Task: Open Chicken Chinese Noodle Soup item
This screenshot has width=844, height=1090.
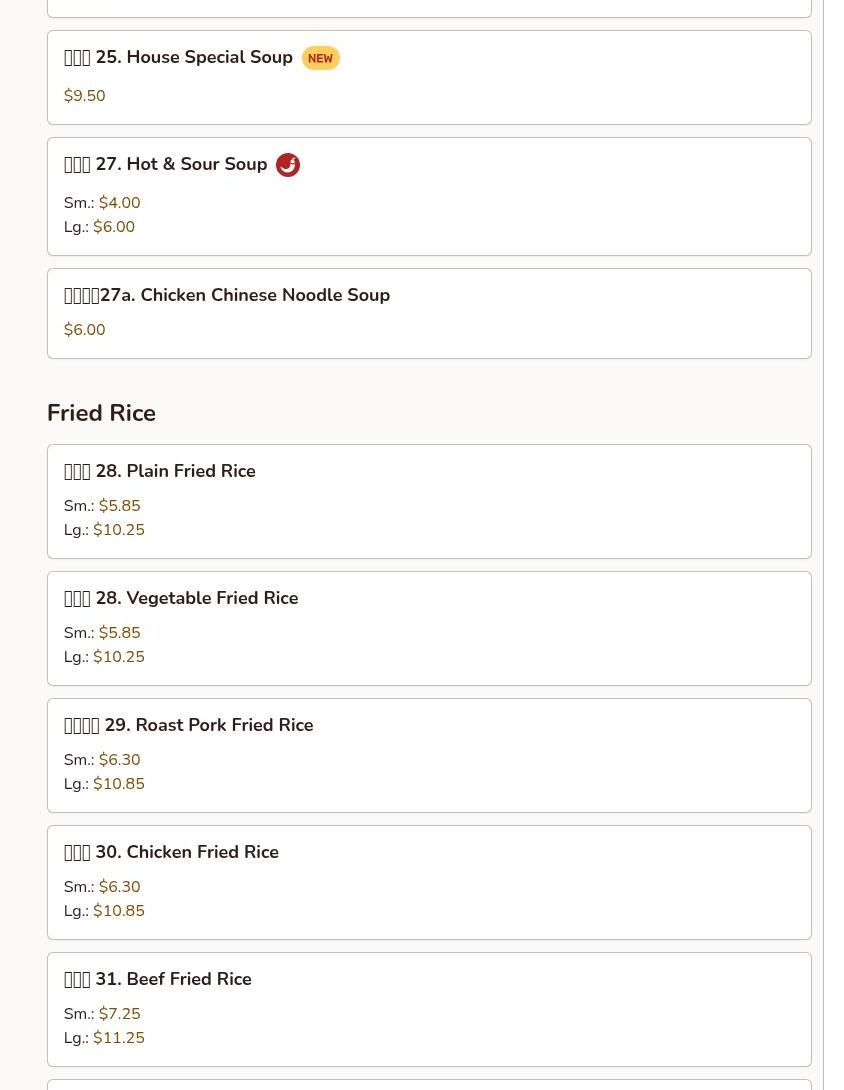Action: tap(429, 314)
